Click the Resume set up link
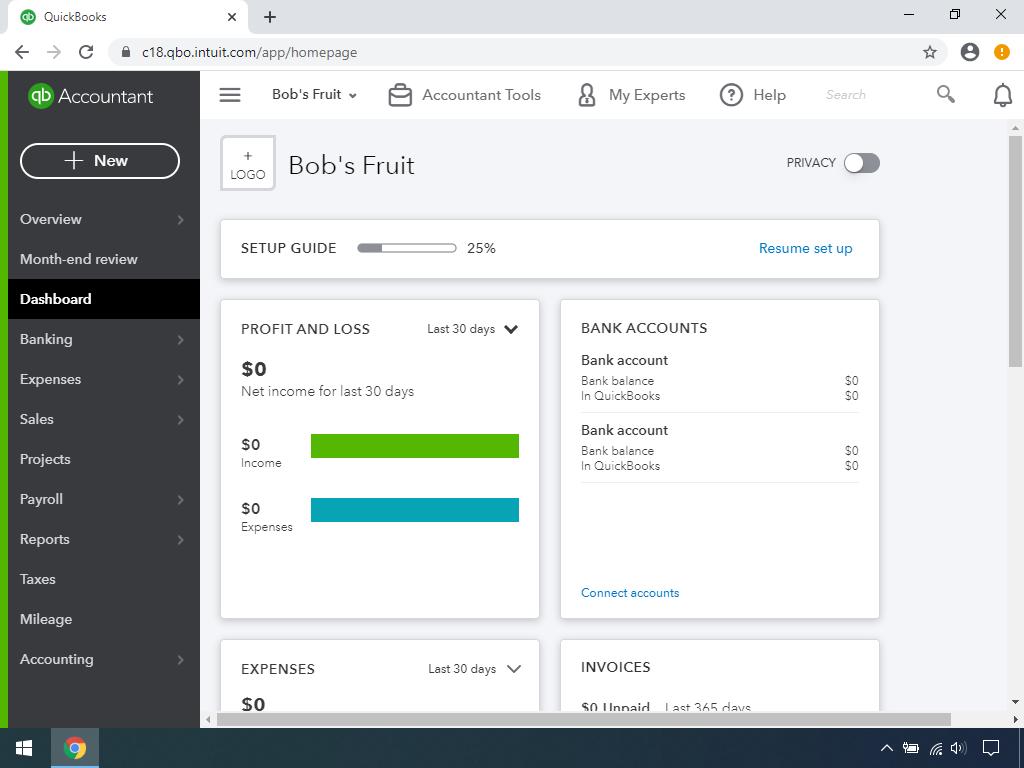 coord(805,248)
